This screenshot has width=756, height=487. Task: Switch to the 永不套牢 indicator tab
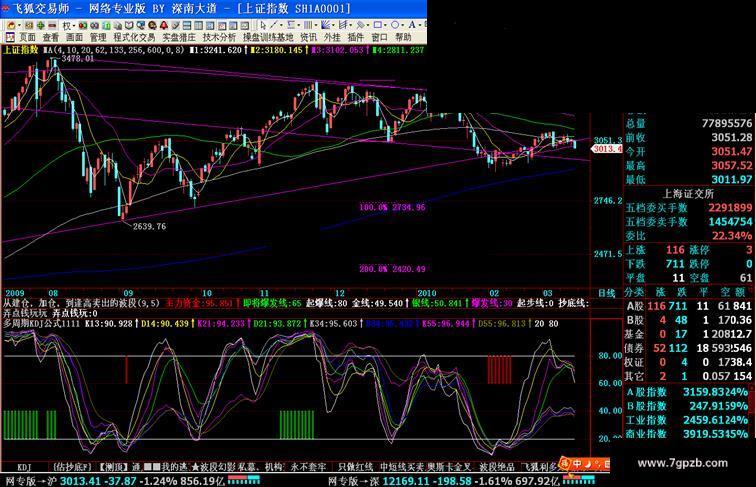pyautogui.click(x=308, y=467)
